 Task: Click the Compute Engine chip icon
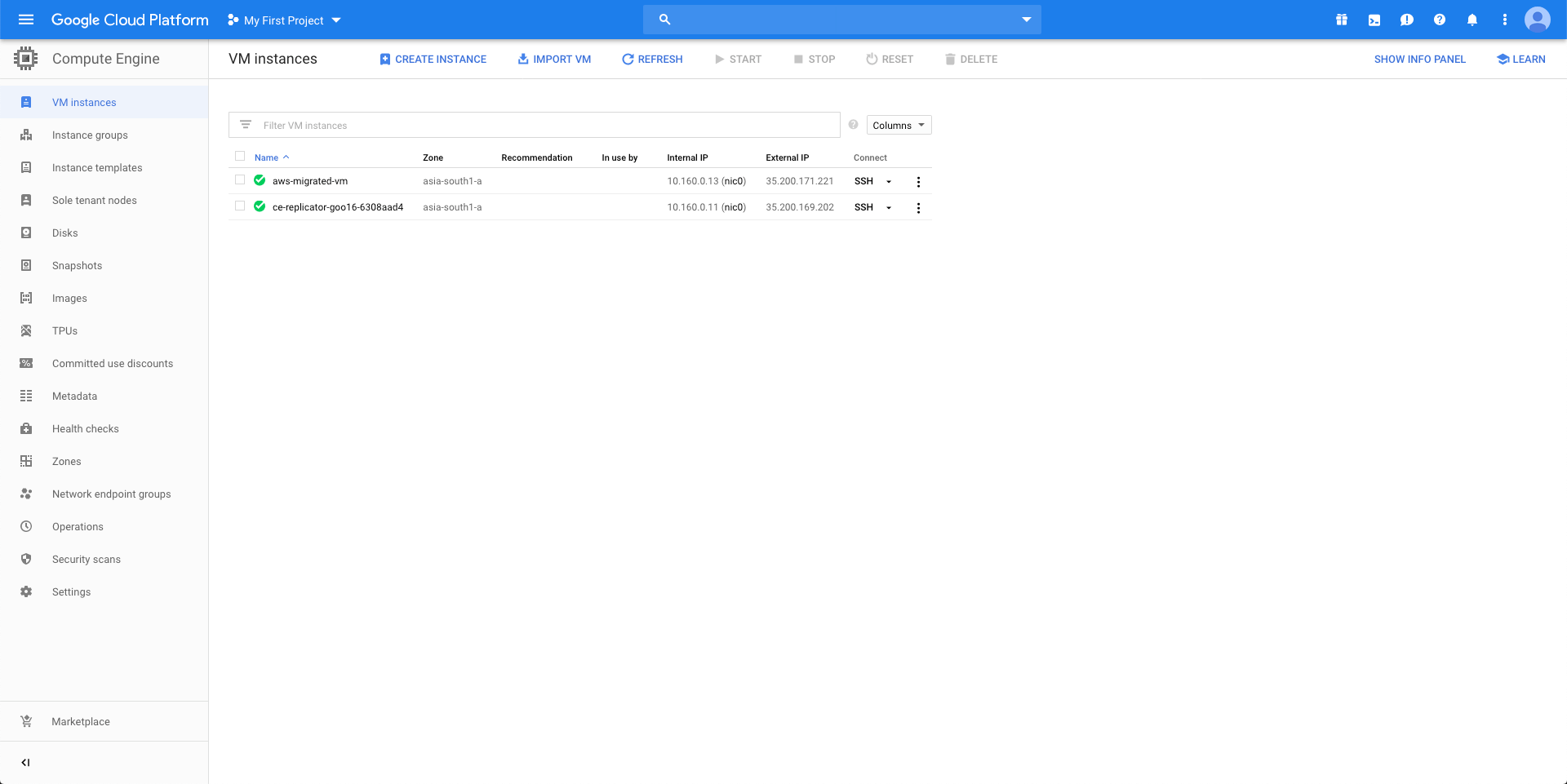(x=26, y=59)
